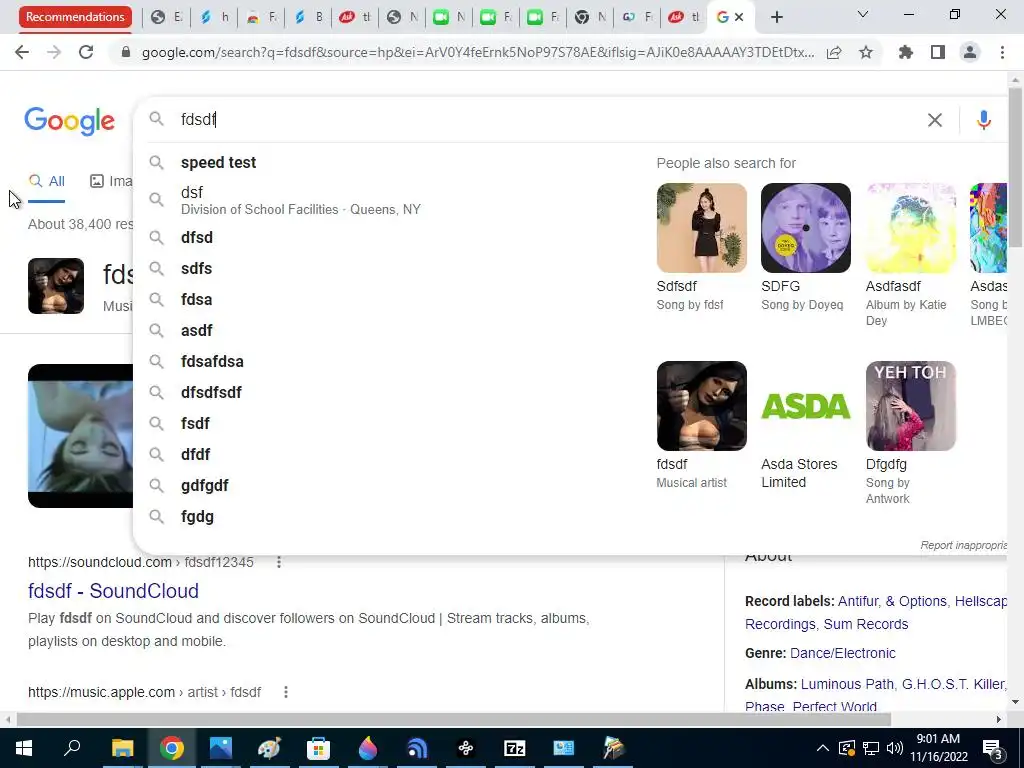Open options for the soundcloud.com result
This screenshot has height=768, width=1024.
[x=279, y=562]
